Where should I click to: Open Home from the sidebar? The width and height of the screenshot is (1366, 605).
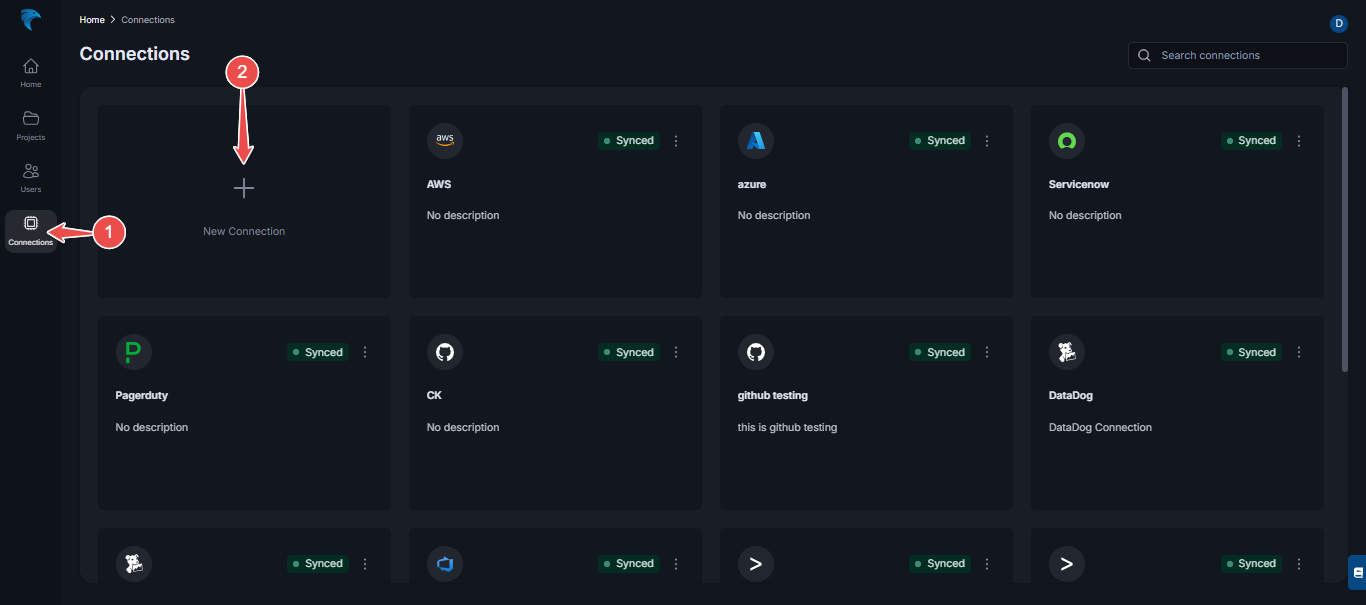click(x=30, y=70)
